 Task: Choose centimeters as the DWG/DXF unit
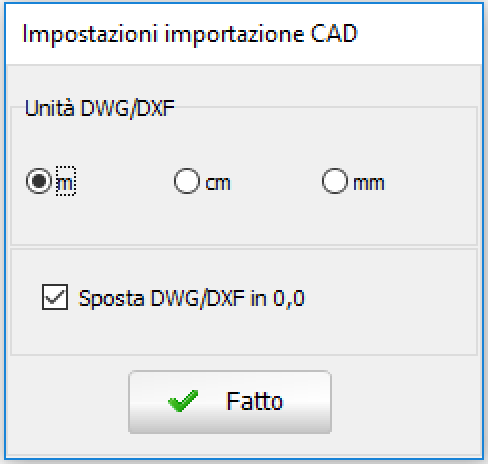[x=187, y=181]
